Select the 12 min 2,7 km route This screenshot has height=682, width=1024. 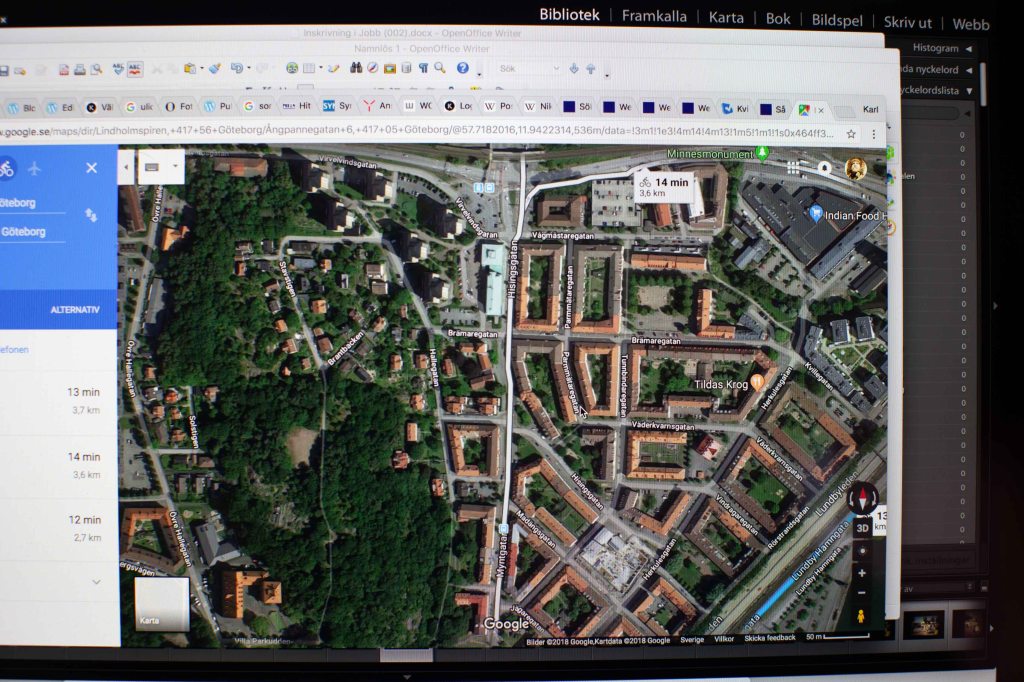(84, 527)
